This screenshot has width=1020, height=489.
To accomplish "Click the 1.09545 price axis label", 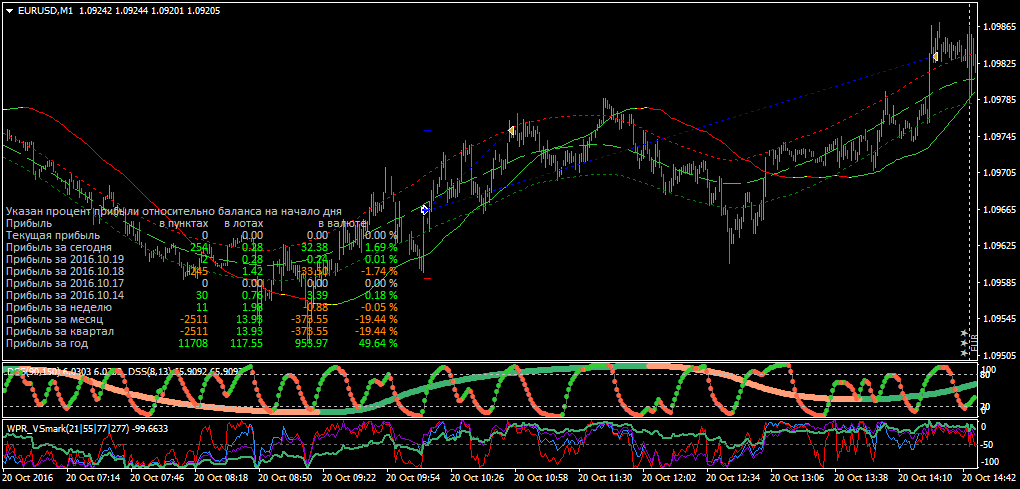I will [999, 319].
